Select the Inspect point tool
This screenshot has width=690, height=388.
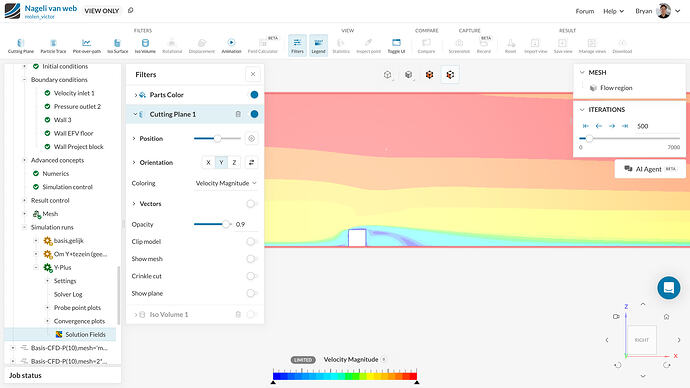pos(368,46)
